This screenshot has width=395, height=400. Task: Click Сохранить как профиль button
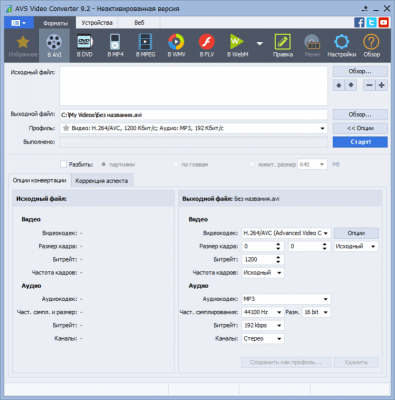pos(286,362)
